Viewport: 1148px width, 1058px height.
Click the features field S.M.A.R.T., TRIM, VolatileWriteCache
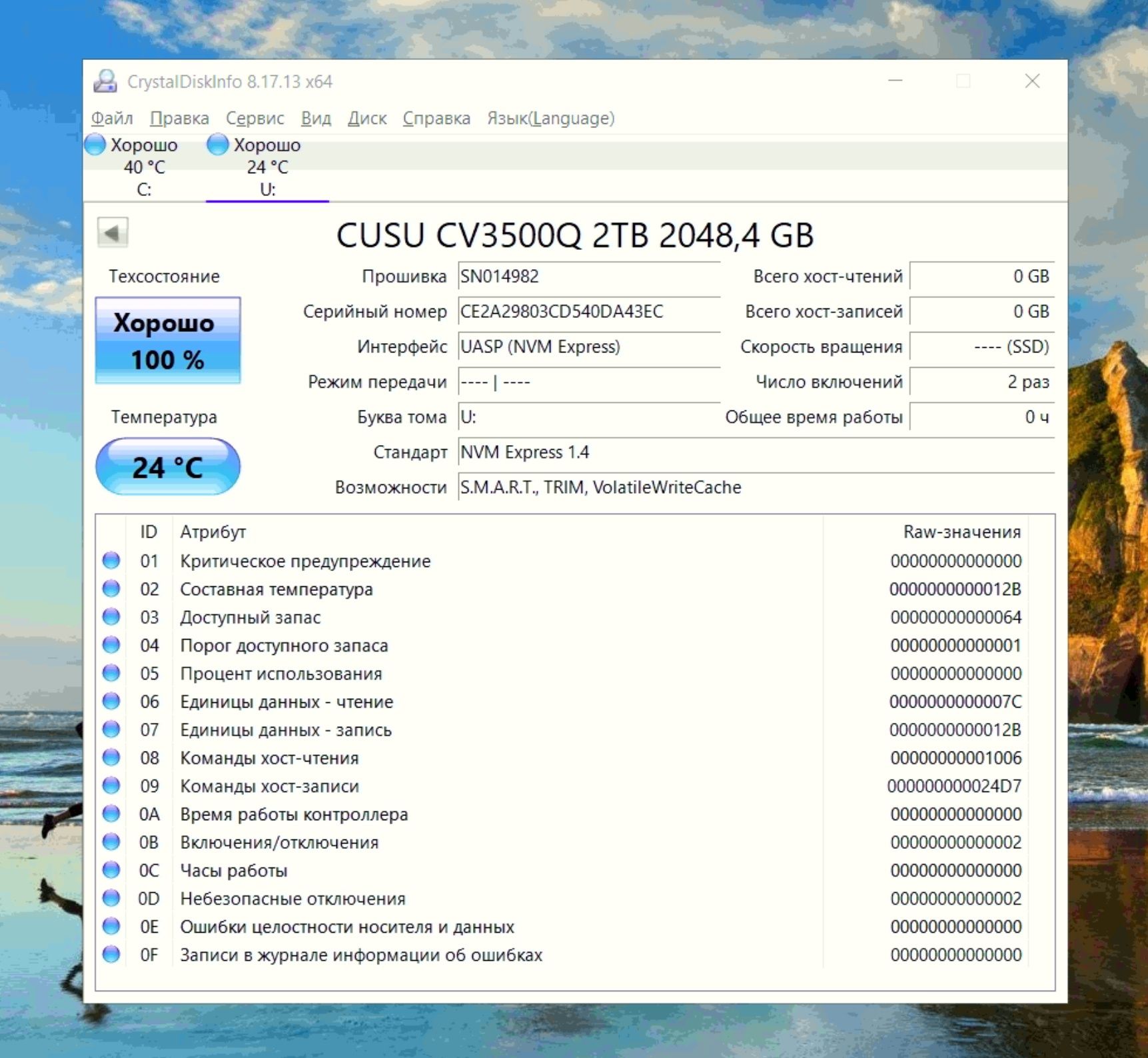[x=756, y=488]
